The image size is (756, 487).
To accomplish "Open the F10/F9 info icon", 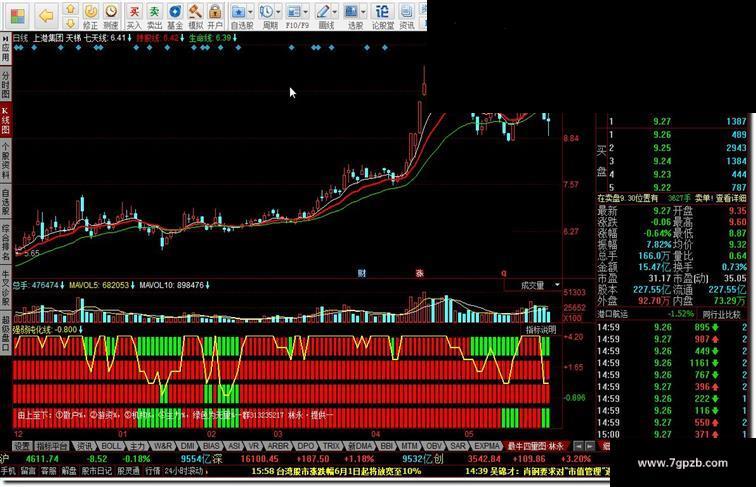I will click(x=293, y=12).
